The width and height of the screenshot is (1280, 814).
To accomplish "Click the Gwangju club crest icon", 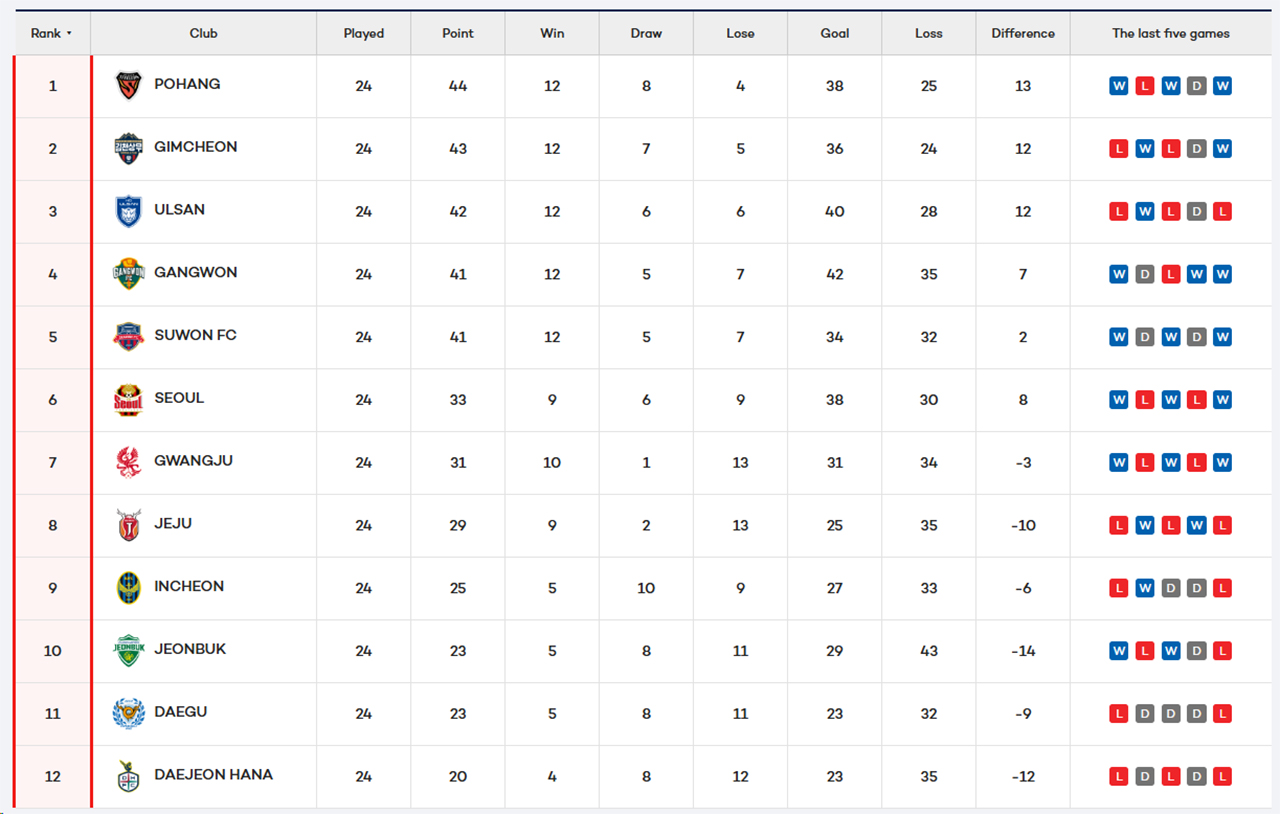I will (x=129, y=462).
